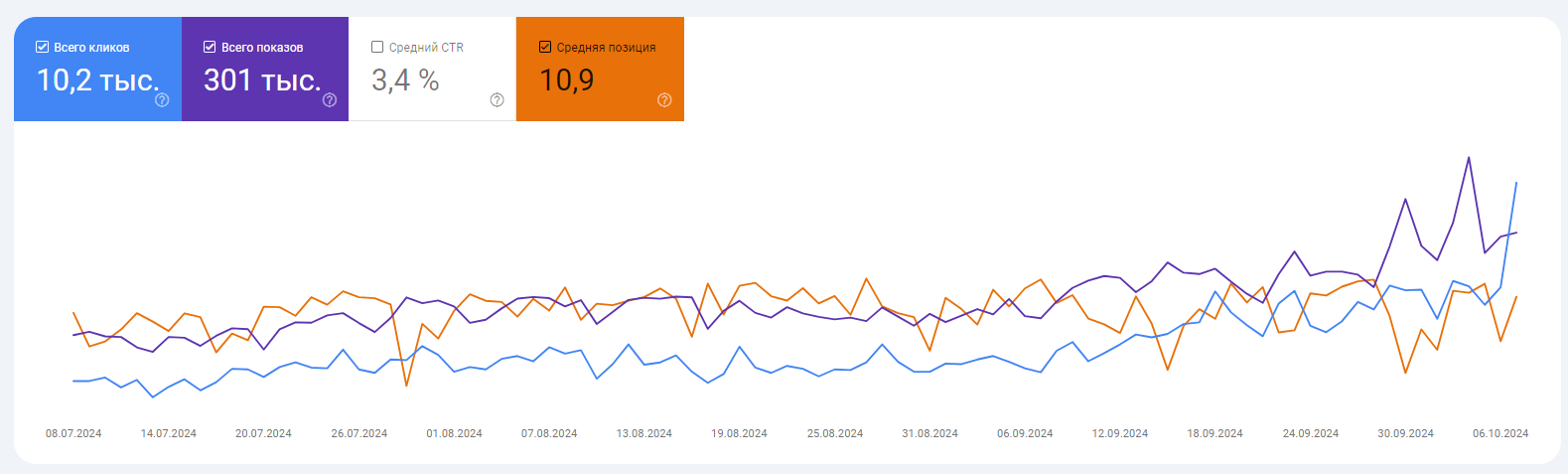The image size is (1568, 474).
Task: Click help icon on Всего кликов card
Action: click(162, 99)
